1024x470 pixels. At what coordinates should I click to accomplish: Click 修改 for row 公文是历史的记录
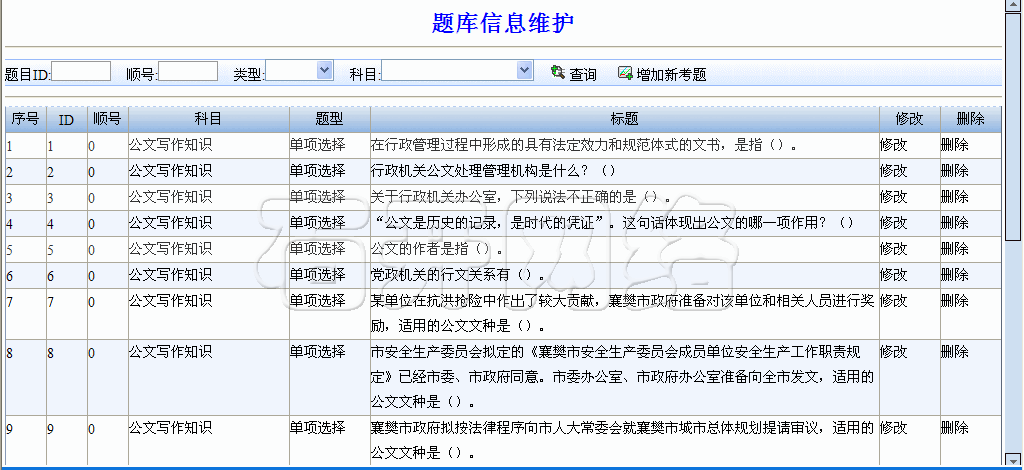click(893, 223)
